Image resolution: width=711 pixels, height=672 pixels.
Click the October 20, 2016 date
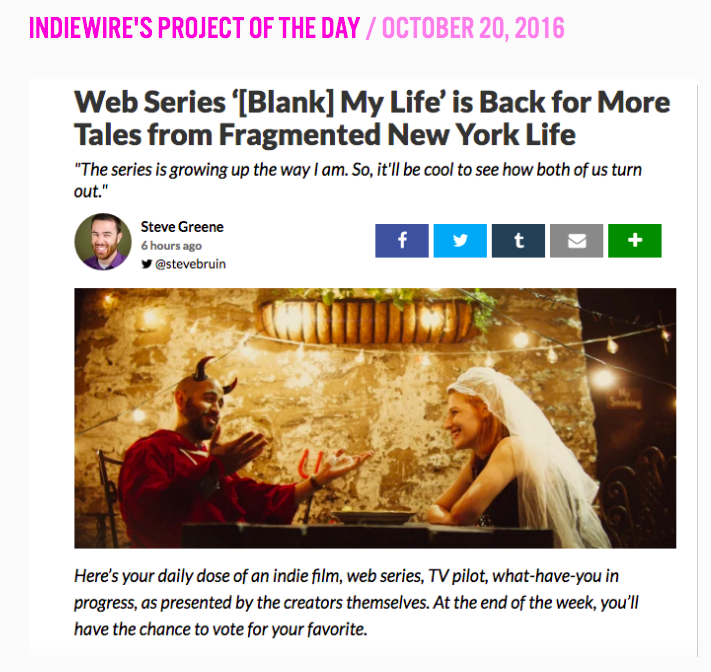[473, 28]
